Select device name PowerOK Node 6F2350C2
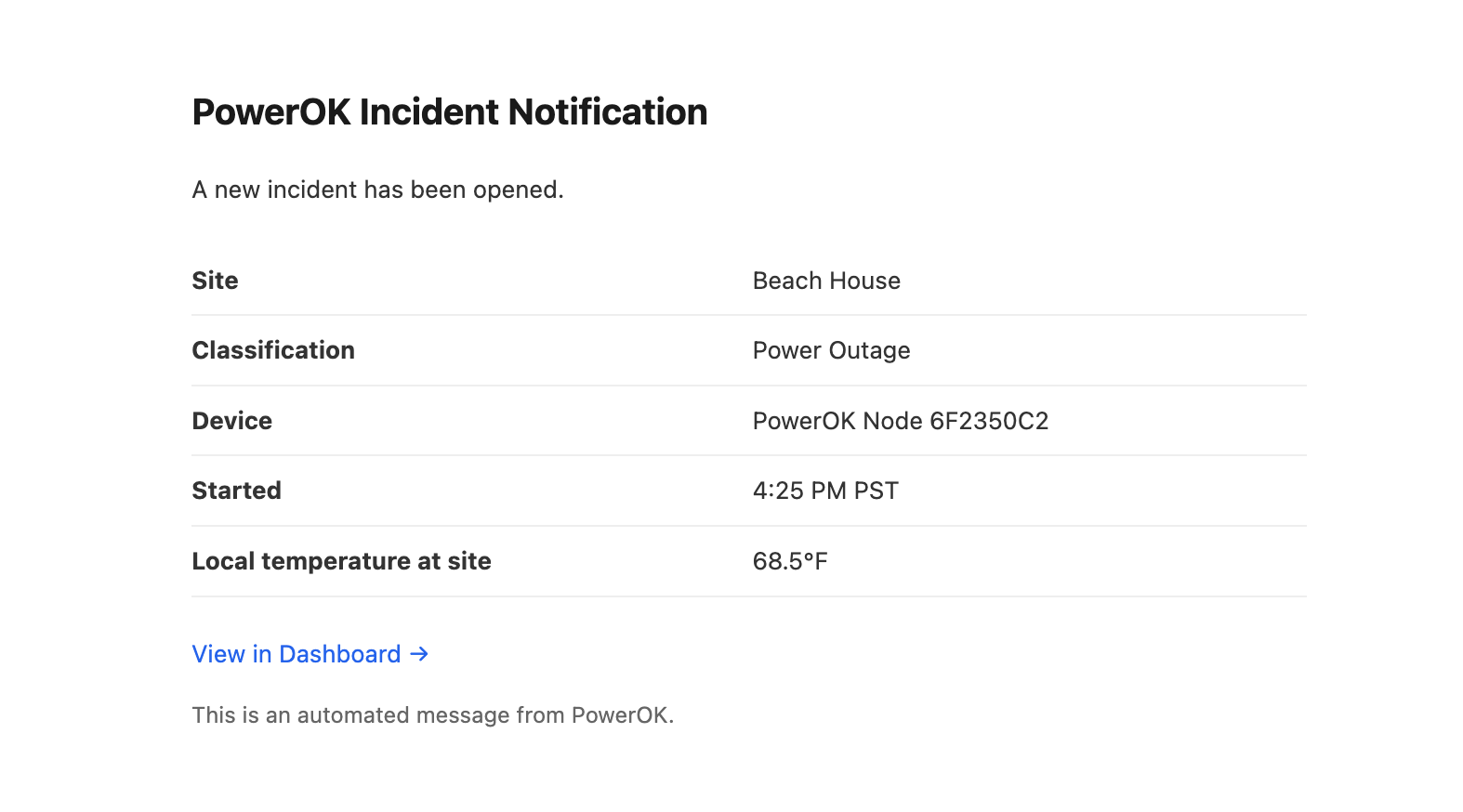Screen dimensions: 1463x812 point(900,420)
